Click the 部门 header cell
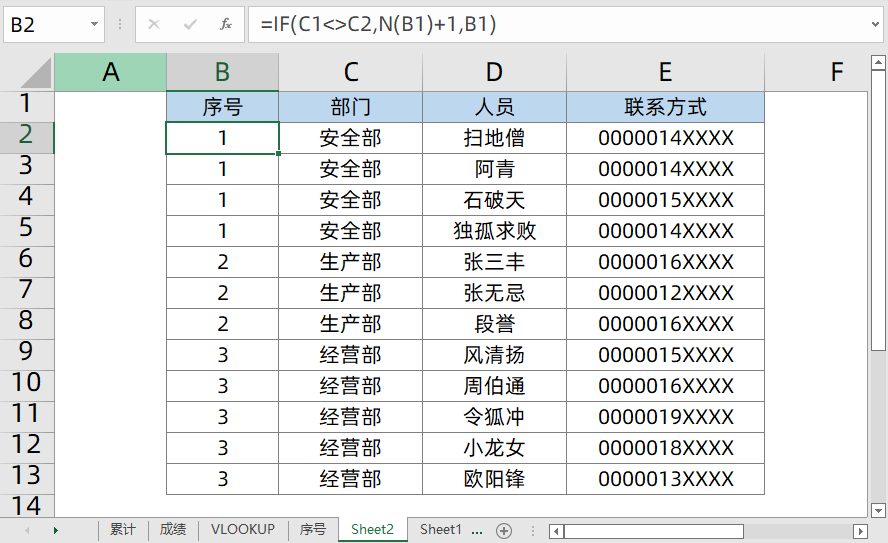 point(351,106)
